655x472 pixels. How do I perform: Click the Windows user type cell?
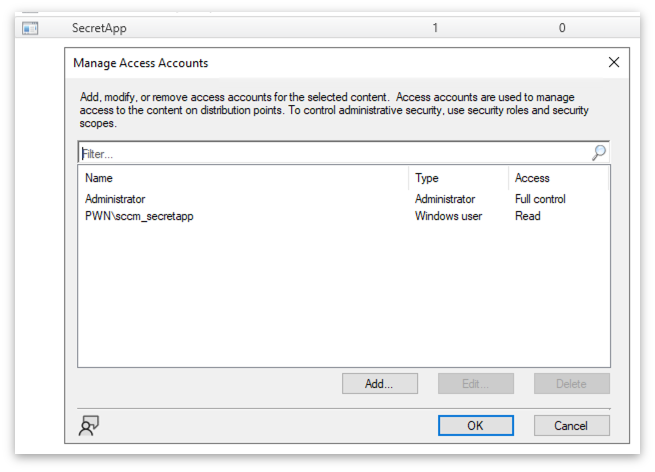[x=447, y=216]
